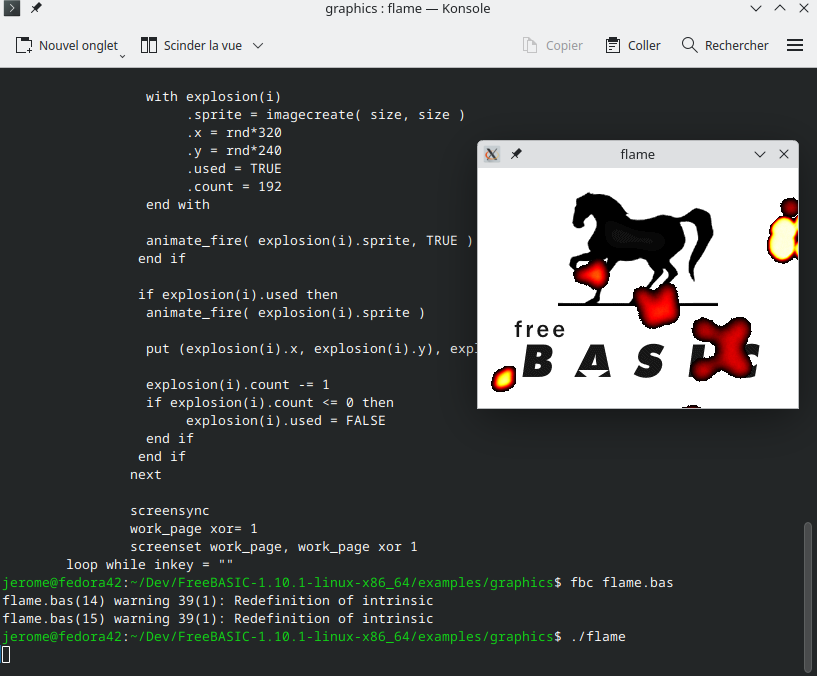Minimize the flame window using its chevron
Screen dimensions: 817x676
click(x=760, y=154)
